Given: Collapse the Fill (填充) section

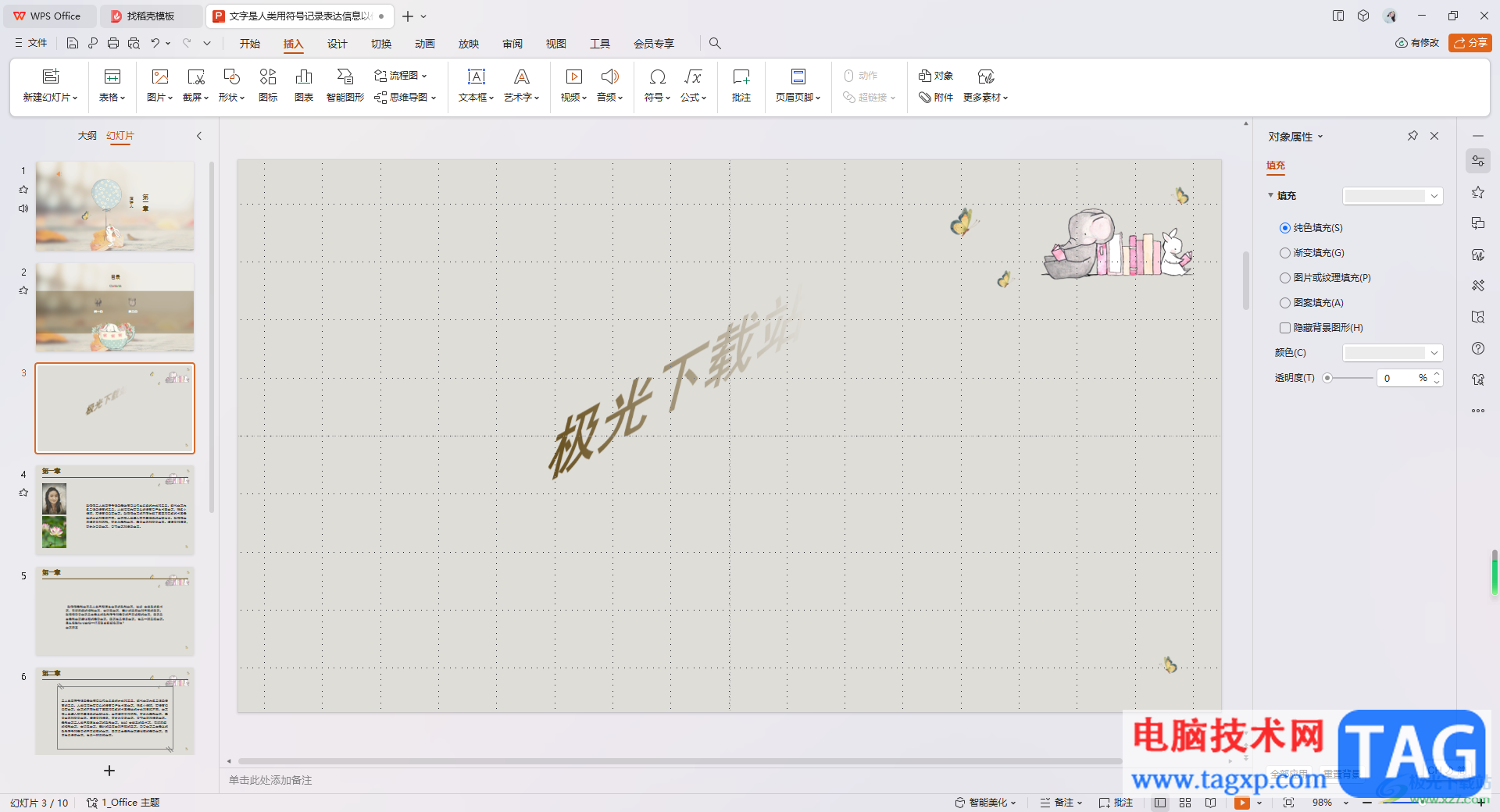Looking at the screenshot, I should tap(1271, 195).
